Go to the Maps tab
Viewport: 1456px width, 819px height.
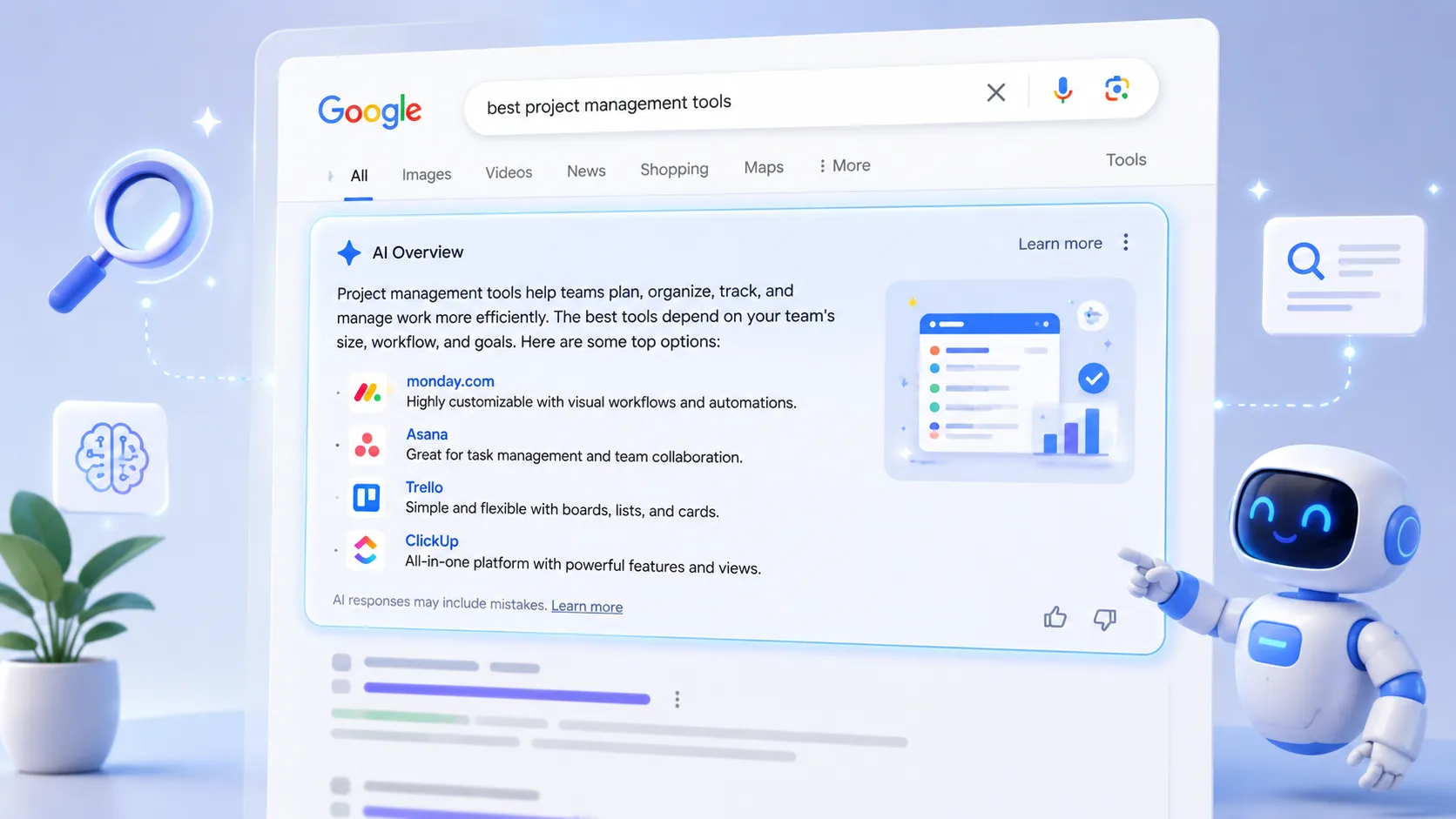[764, 167]
